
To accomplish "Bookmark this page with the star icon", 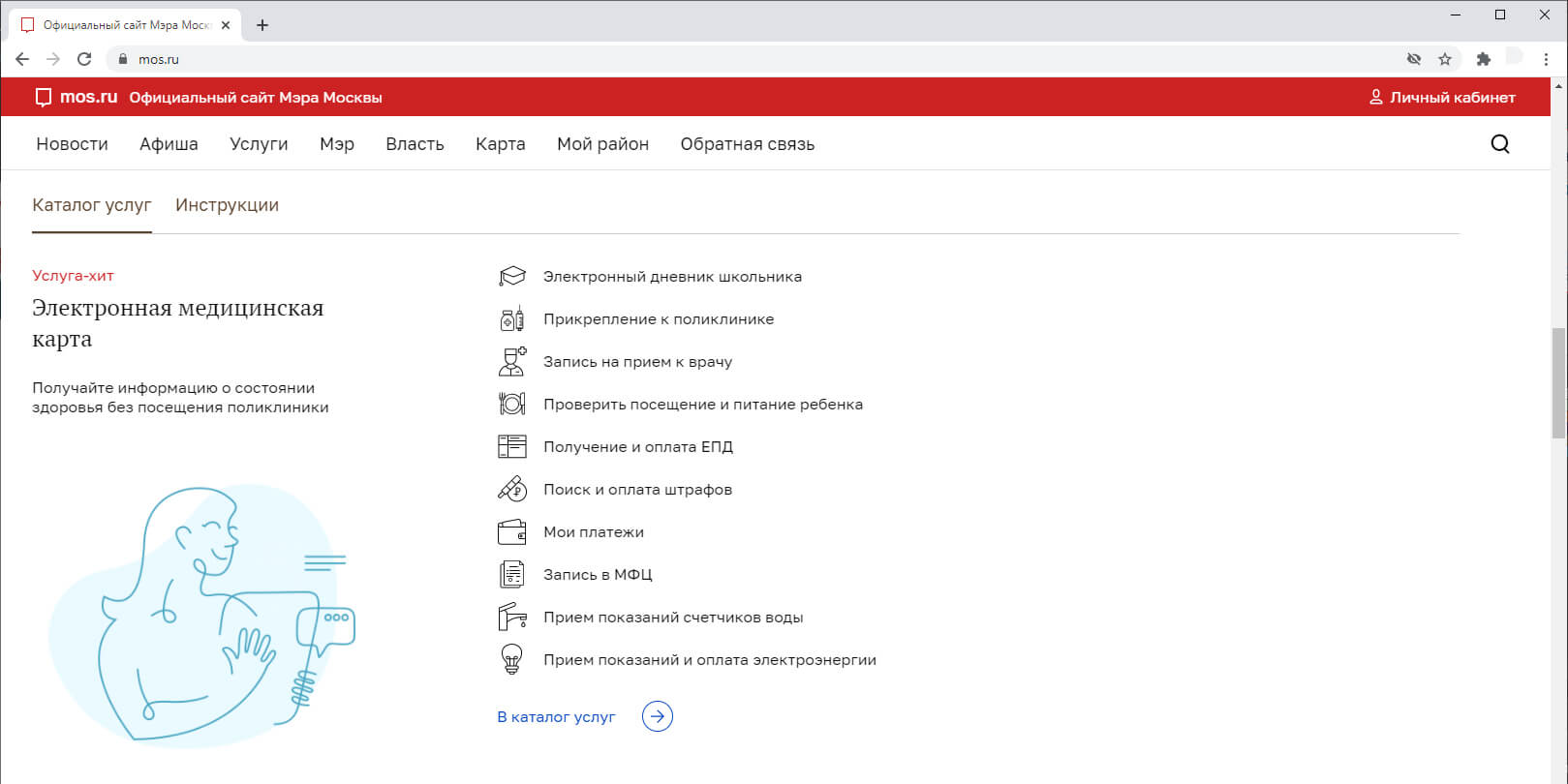I will [1445, 59].
